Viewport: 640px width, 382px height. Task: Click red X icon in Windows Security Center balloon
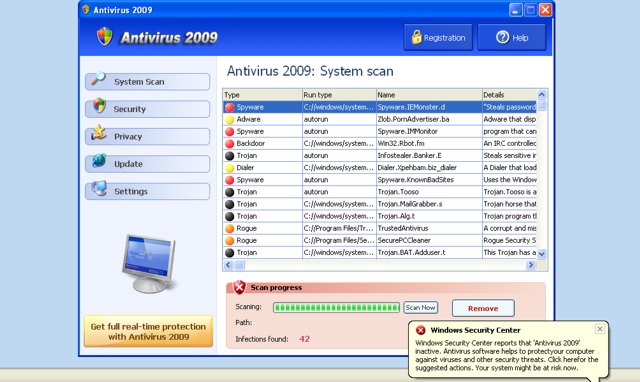click(x=420, y=330)
